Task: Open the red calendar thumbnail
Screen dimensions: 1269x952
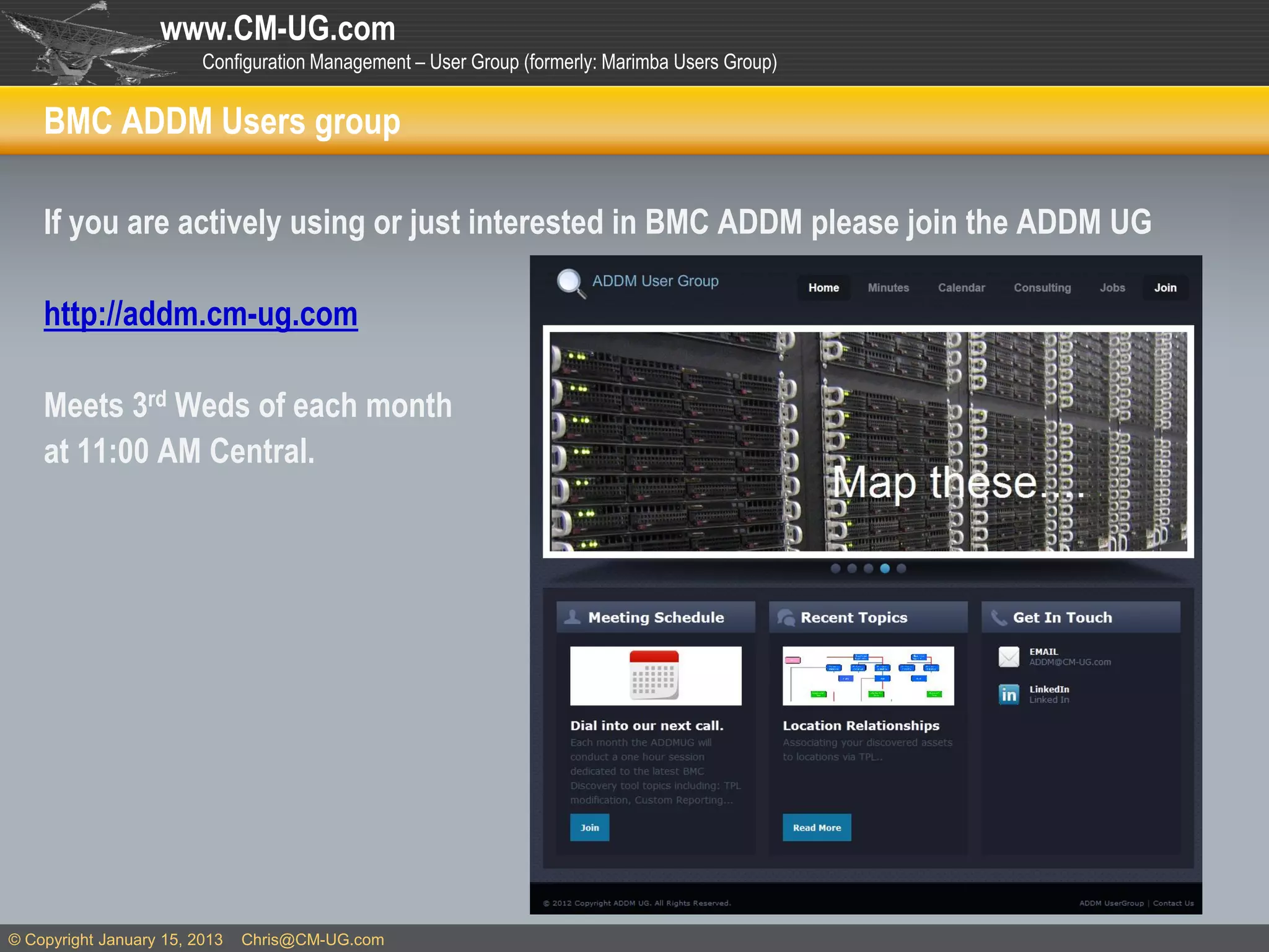Action: tap(656, 676)
